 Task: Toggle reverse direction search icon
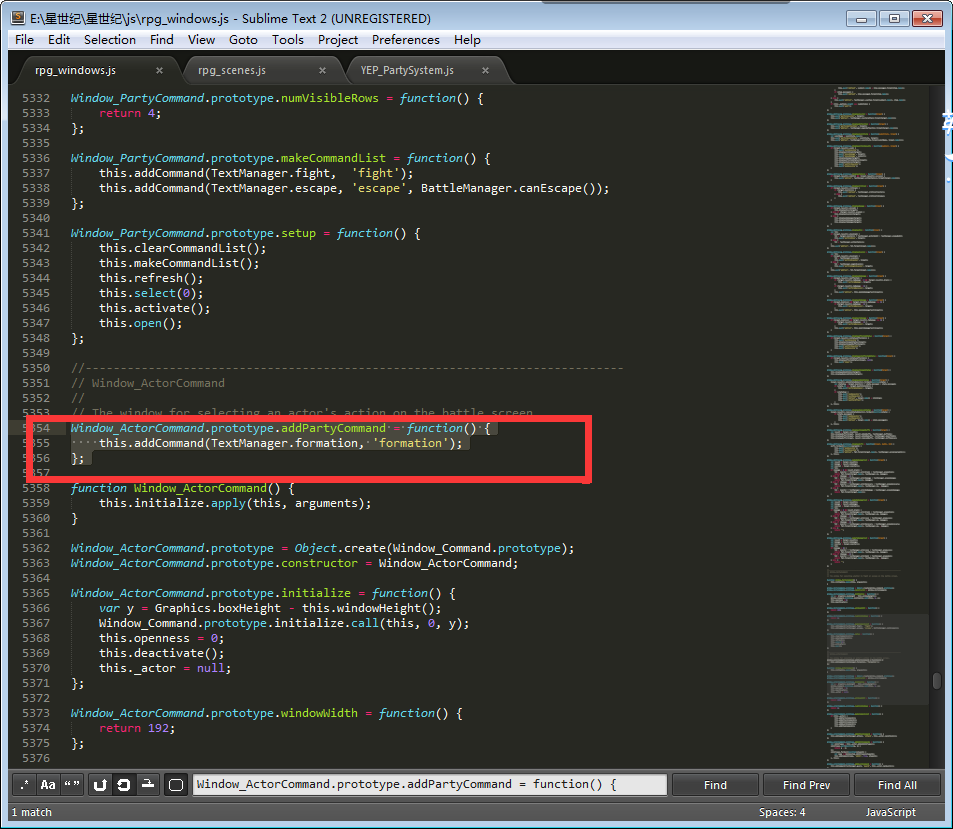100,785
